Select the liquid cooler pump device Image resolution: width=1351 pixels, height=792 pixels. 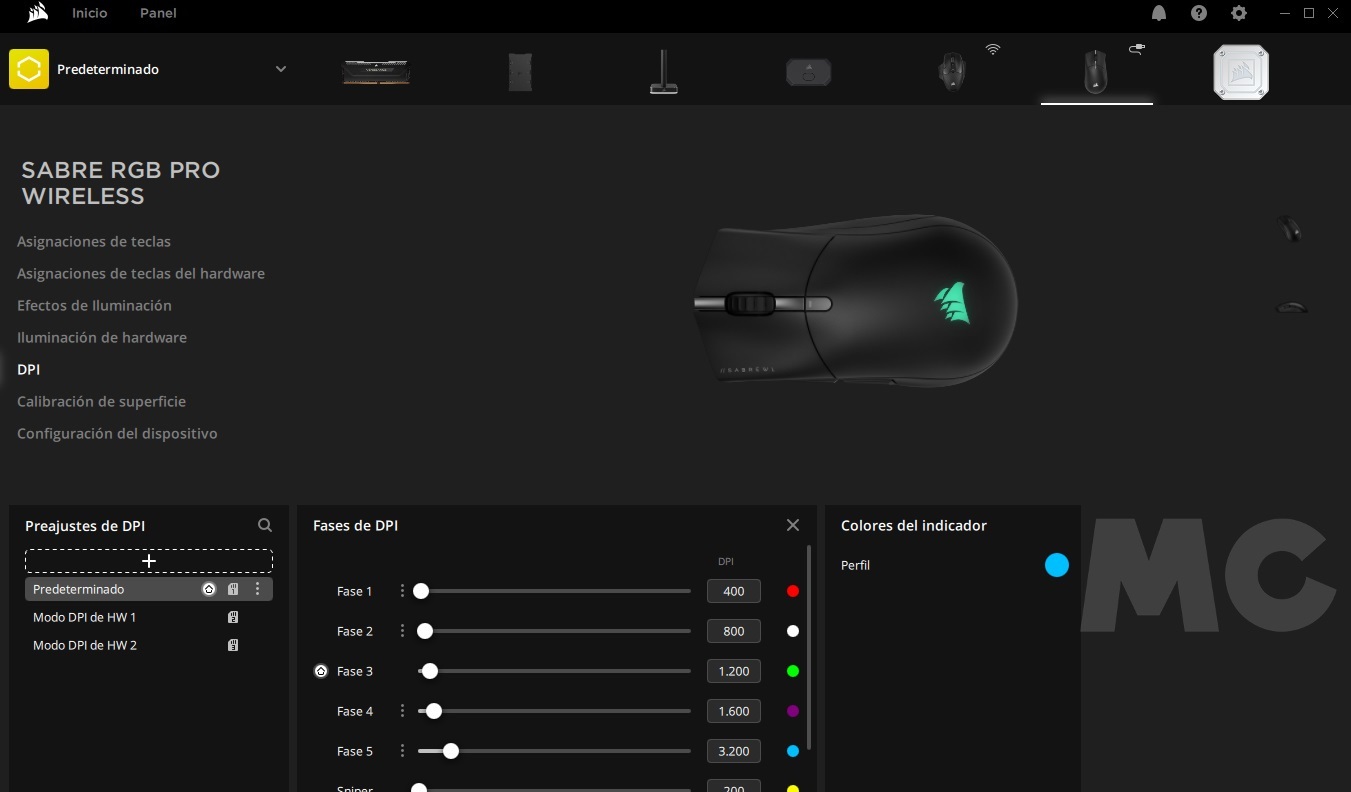click(x=1240, y=72)
